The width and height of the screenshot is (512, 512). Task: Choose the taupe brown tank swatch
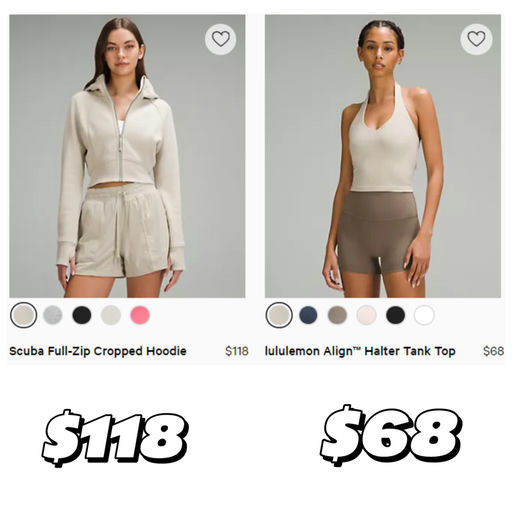pyautogui.click(x=337, y=315)
